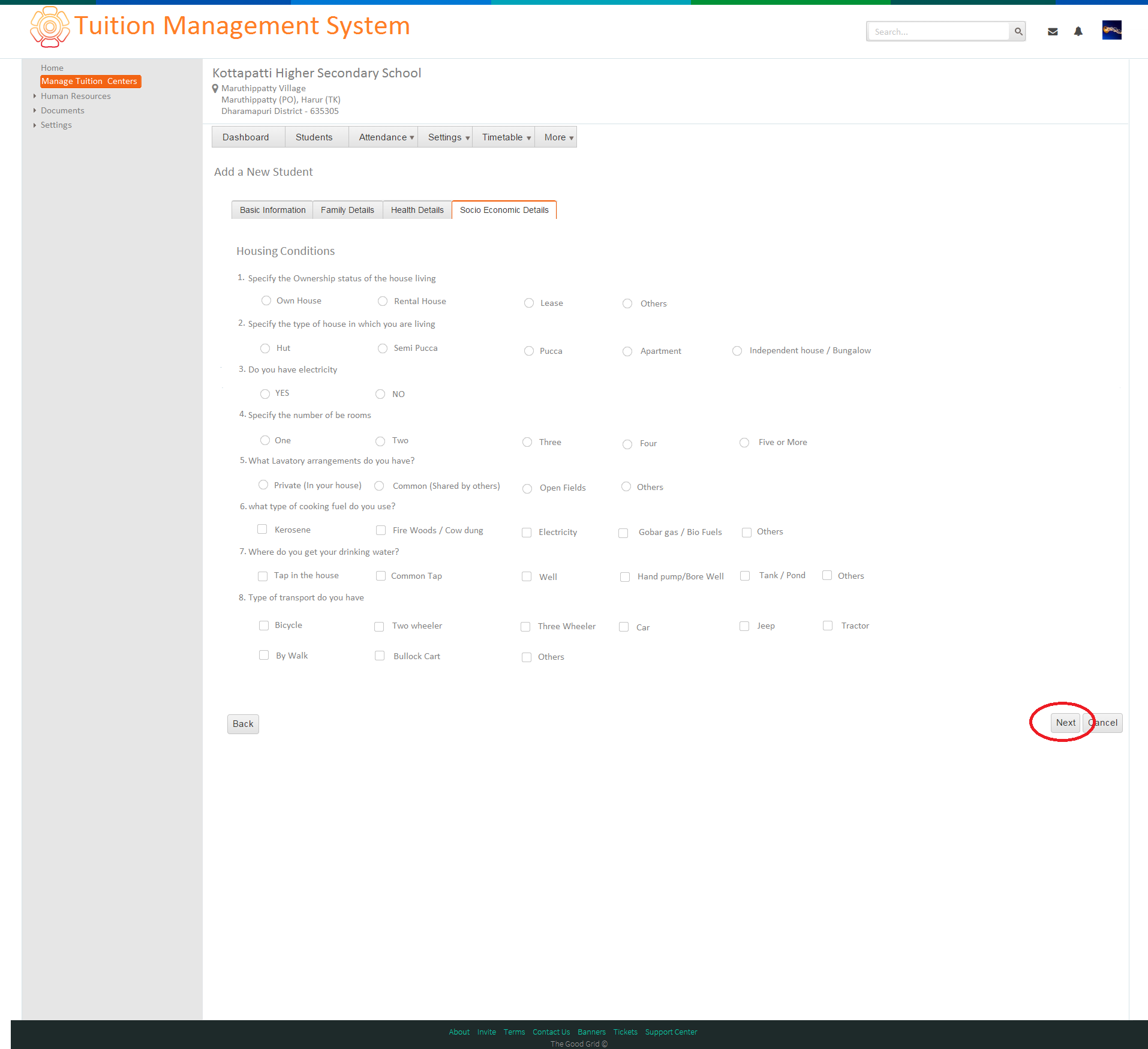Click the location pin icon

click(x=215, y=89)
